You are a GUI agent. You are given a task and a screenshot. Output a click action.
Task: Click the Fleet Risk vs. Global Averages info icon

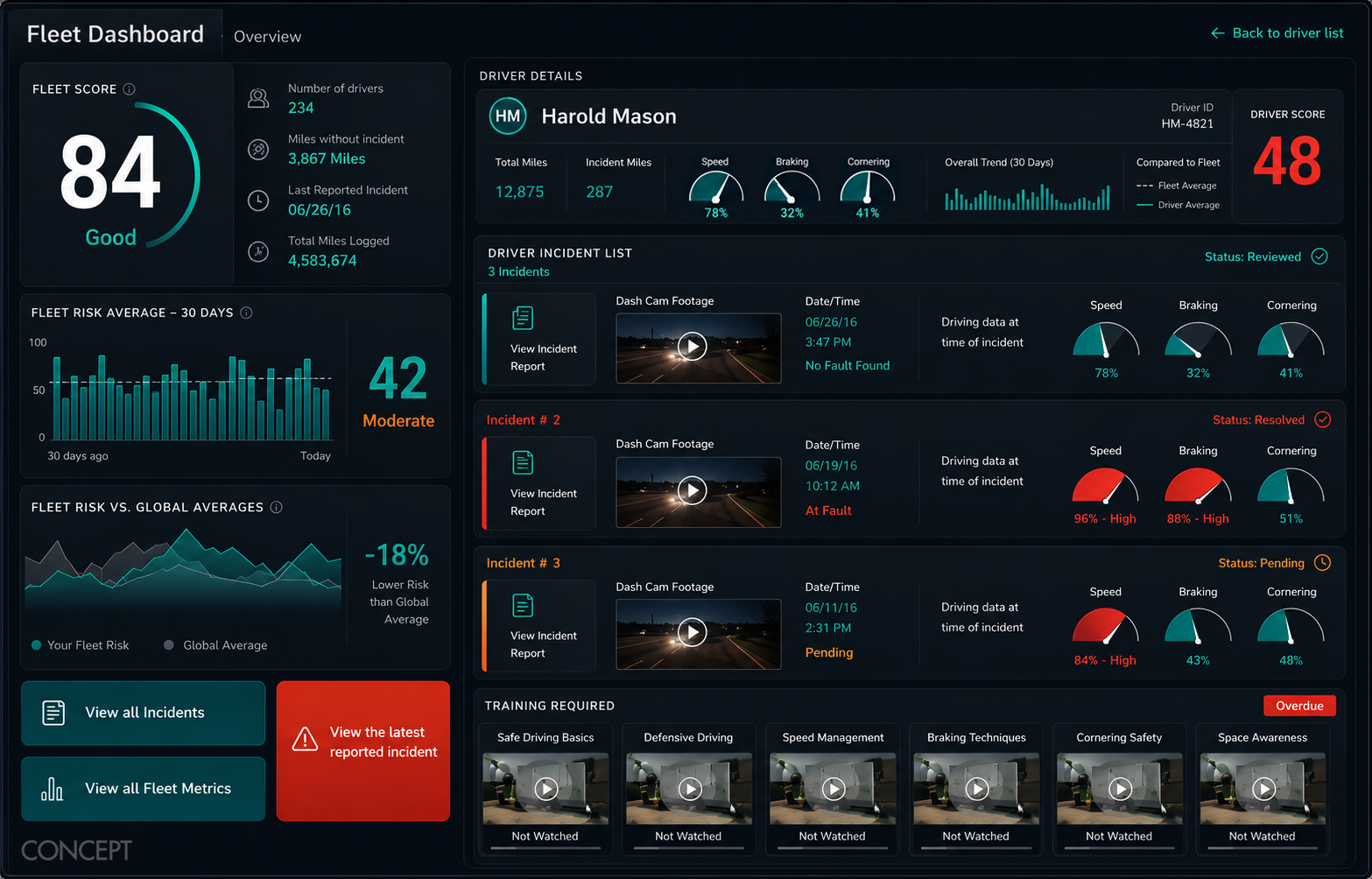click(277, 507)
